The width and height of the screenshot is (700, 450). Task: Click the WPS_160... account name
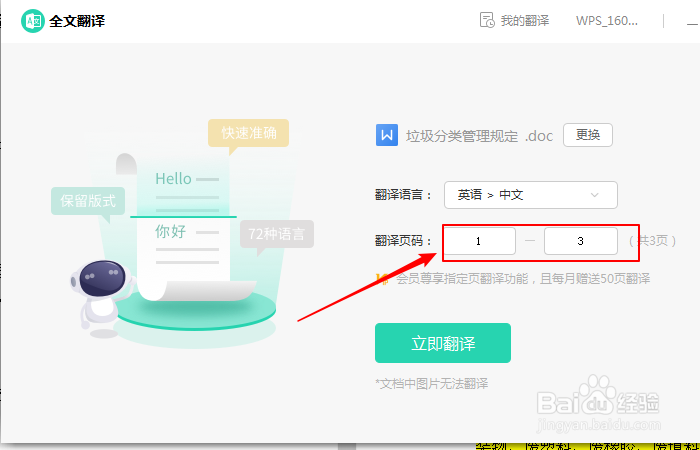coord(607,21)
